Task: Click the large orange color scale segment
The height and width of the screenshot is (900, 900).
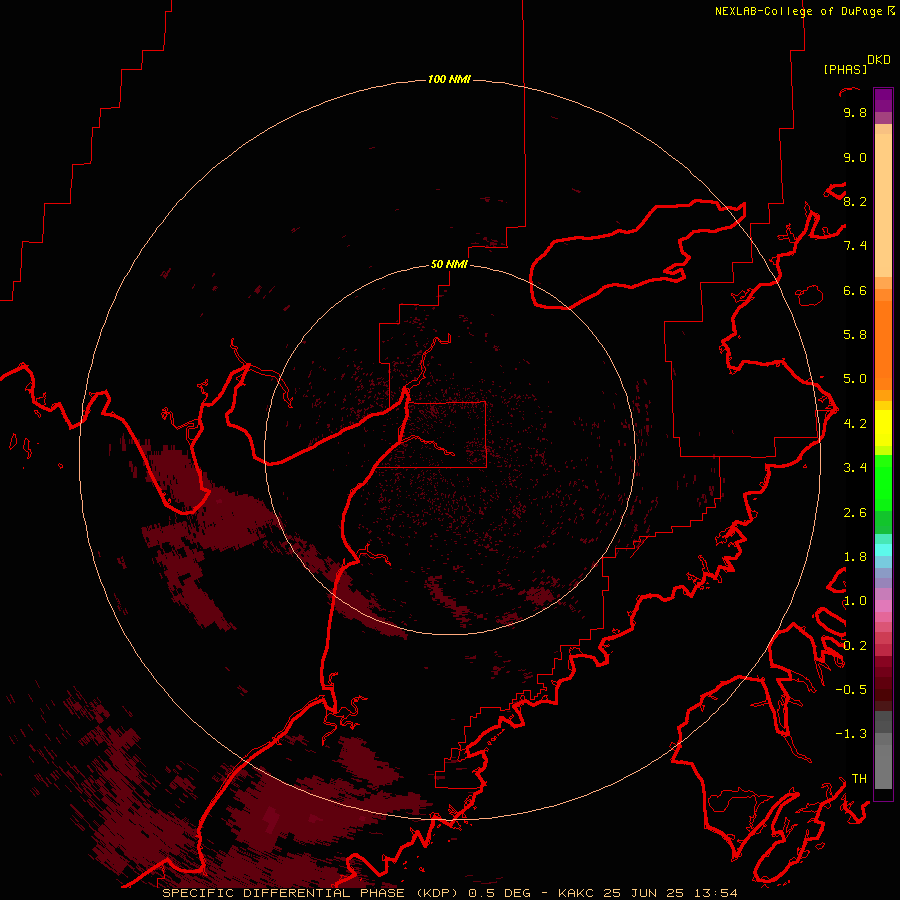Action: (883, 346)
